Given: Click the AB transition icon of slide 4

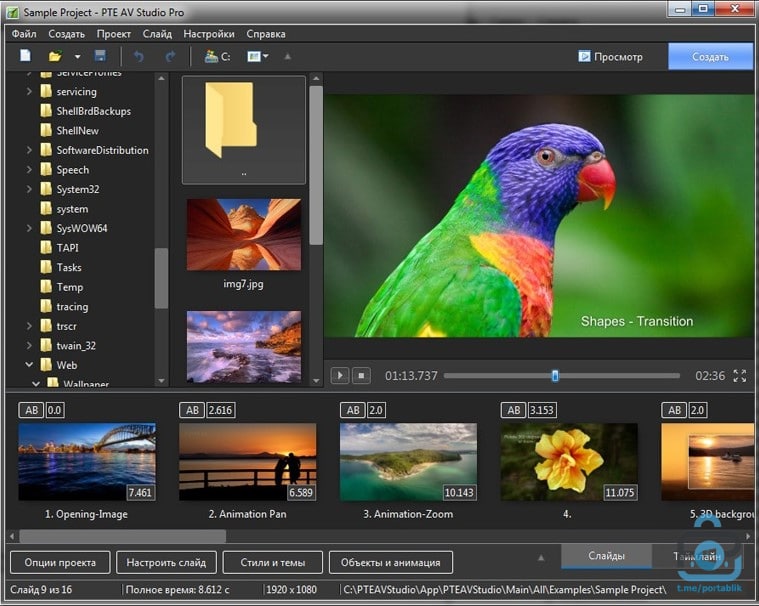Looking at the screenshot, I should pyautogui.click(x=514, y=410).
